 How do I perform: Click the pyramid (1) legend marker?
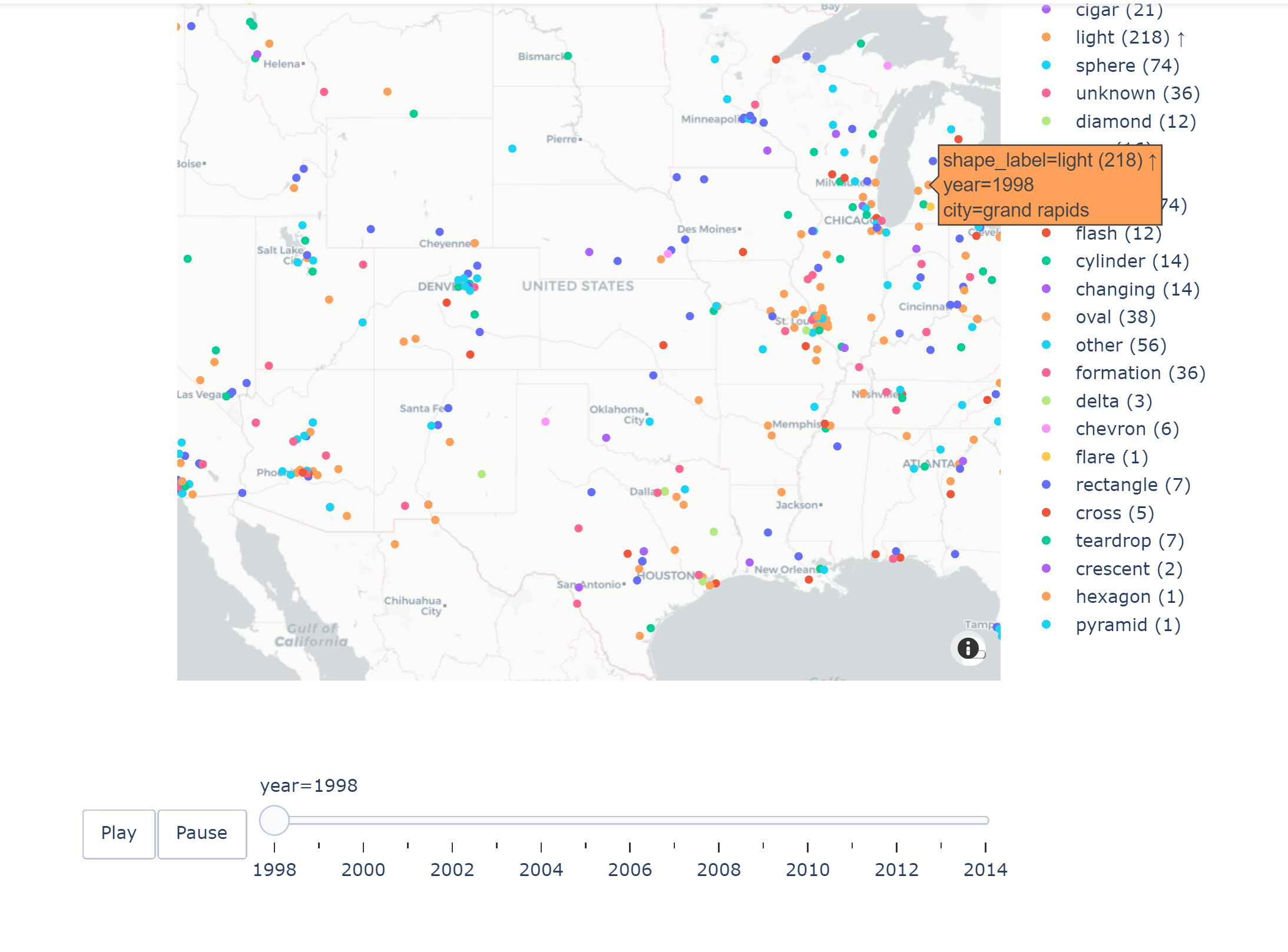click(x=1046, y=625)
